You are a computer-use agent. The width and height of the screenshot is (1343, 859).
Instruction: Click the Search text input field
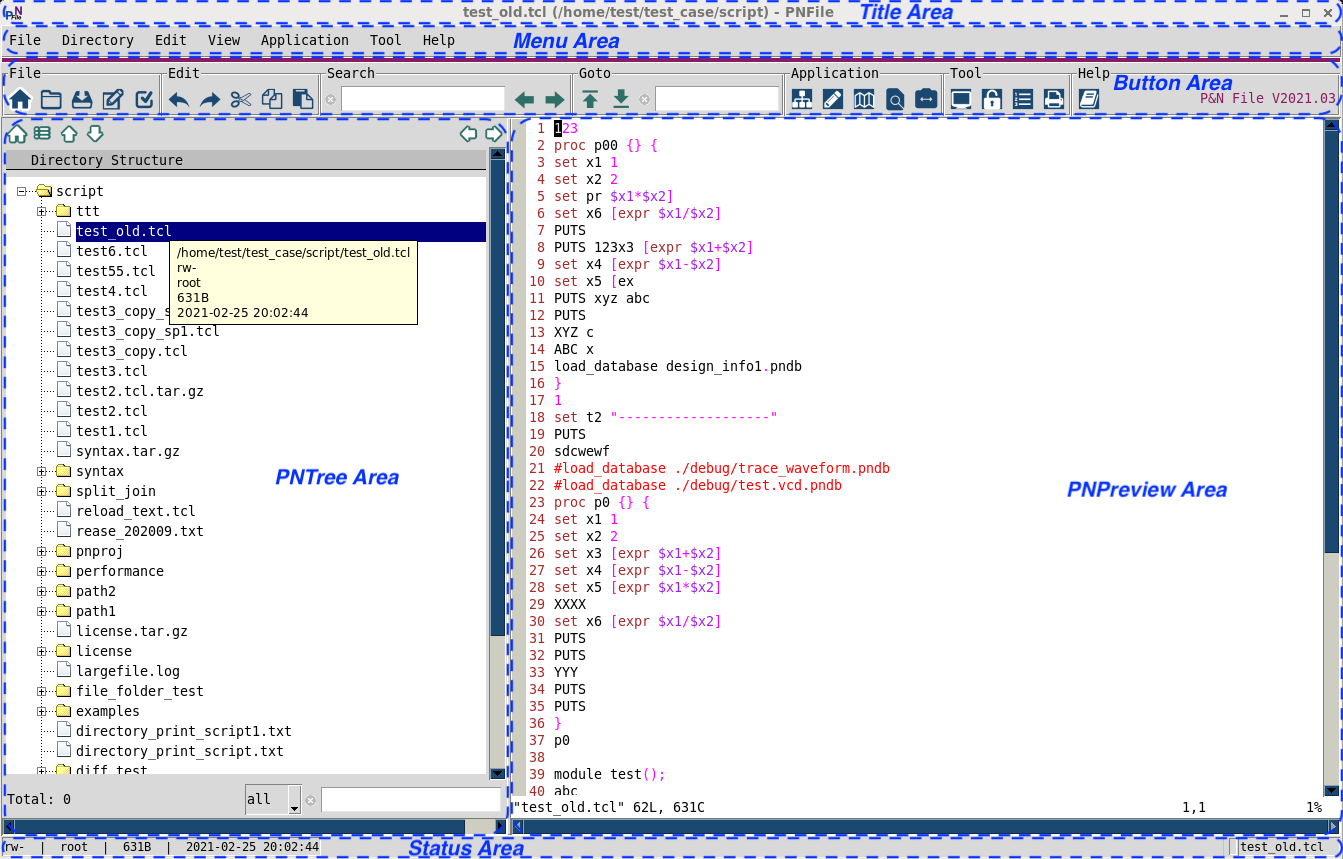423,99
